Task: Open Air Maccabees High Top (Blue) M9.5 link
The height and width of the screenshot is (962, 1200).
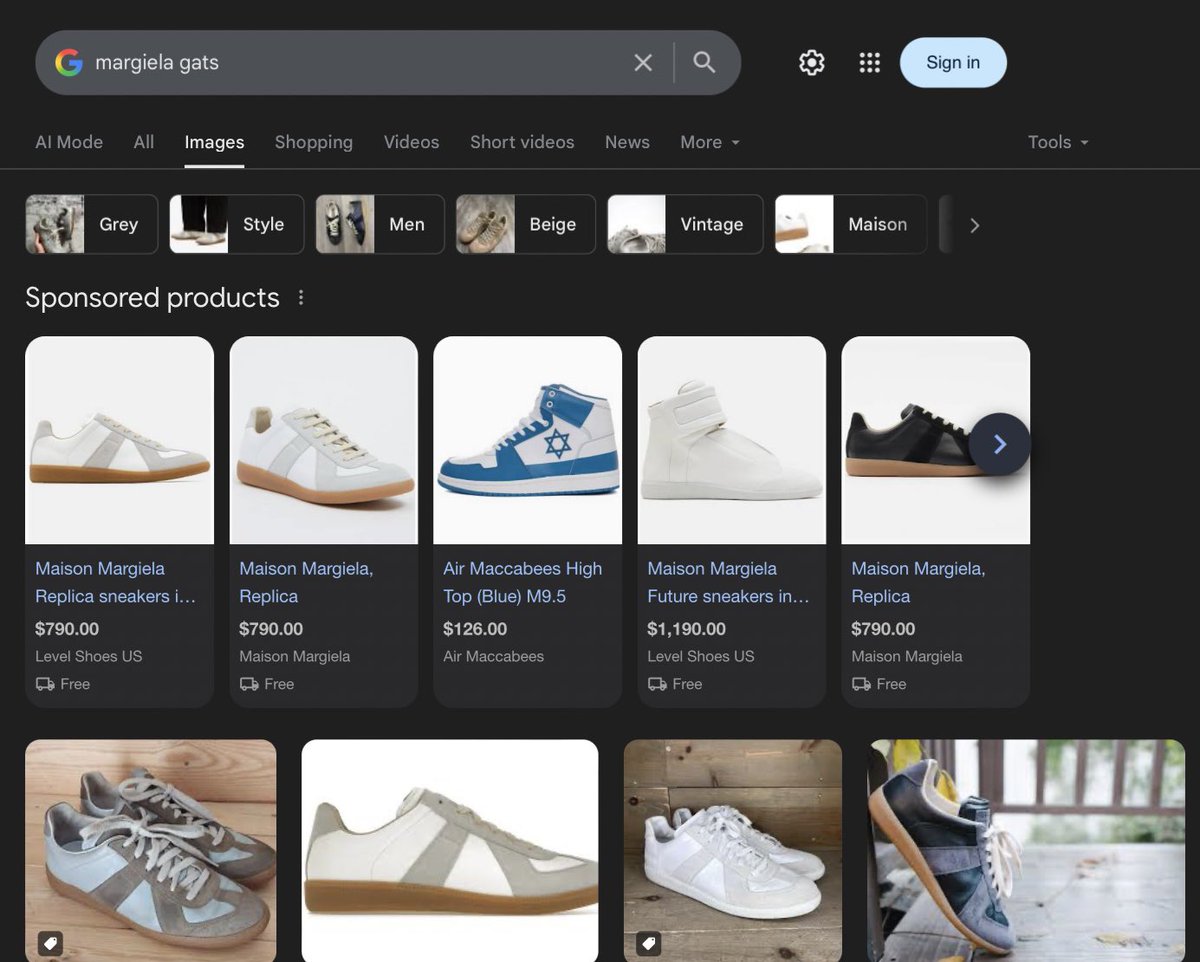Action: pyautogui.click(x=523, y=582)
